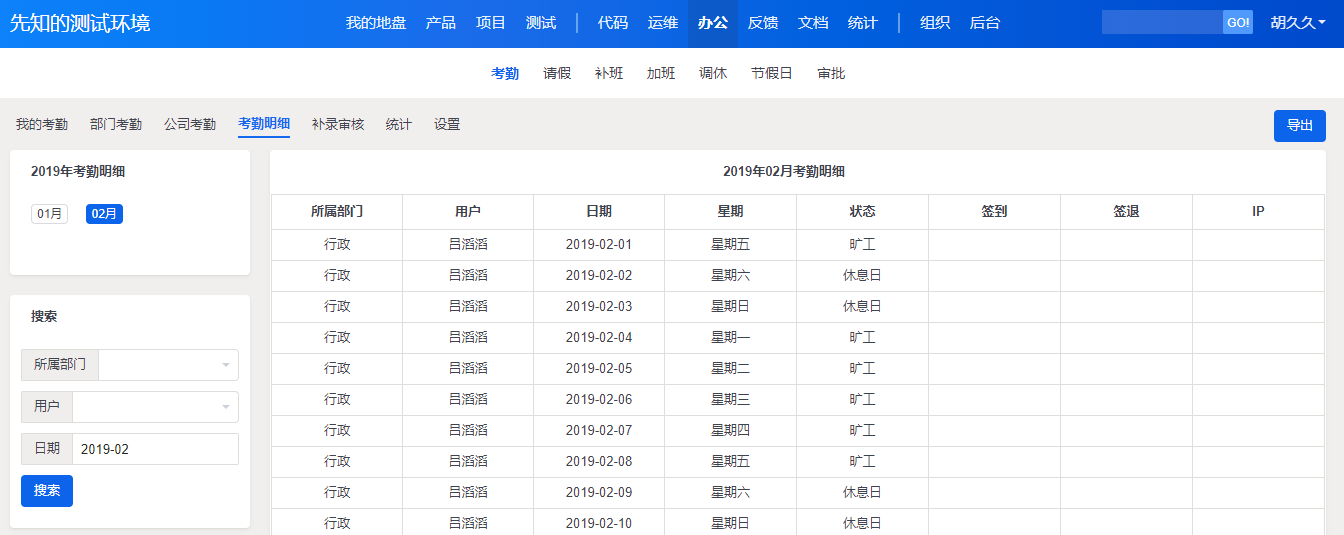This screenshot has height=535, width=1344.
Task: Switch to the 我的考勤 tab
Action: (42, 125)
